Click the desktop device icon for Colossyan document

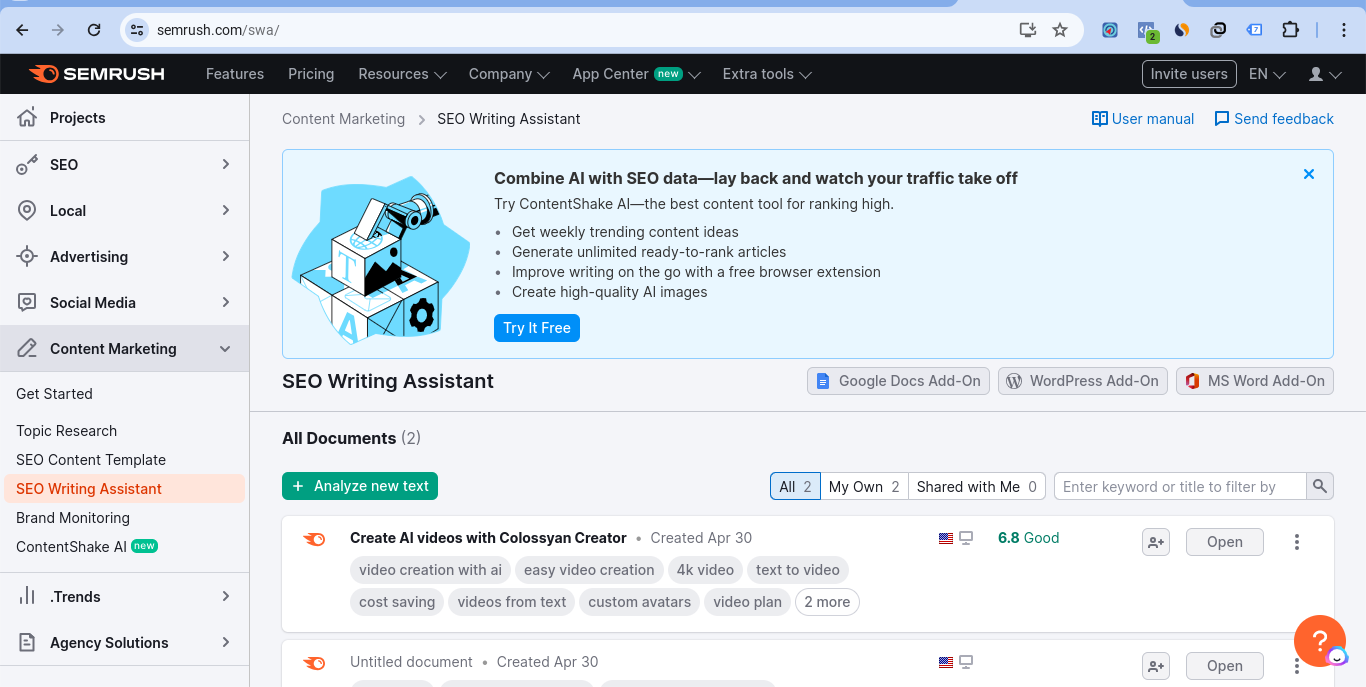(966, 538)
